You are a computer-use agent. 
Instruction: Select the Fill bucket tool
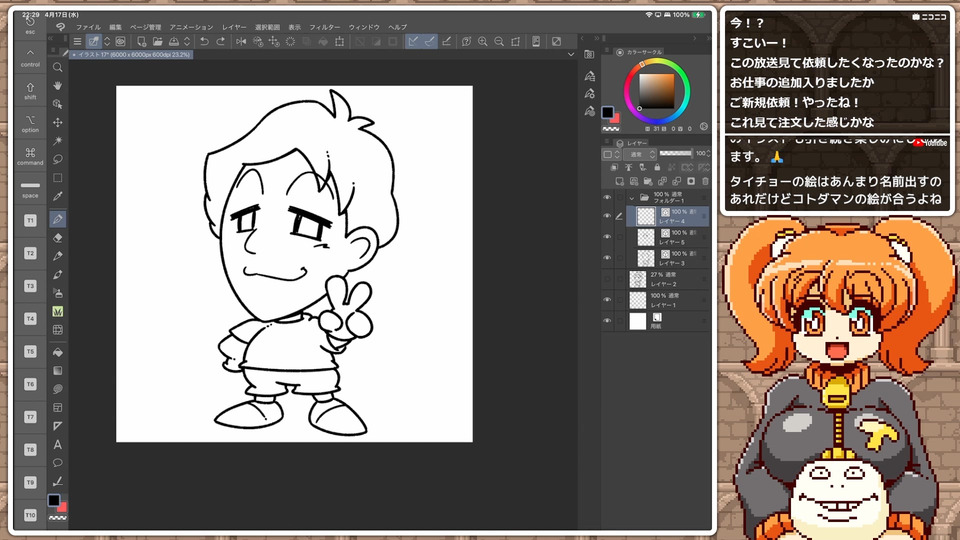pyautogui.click(x=58, y=352)
